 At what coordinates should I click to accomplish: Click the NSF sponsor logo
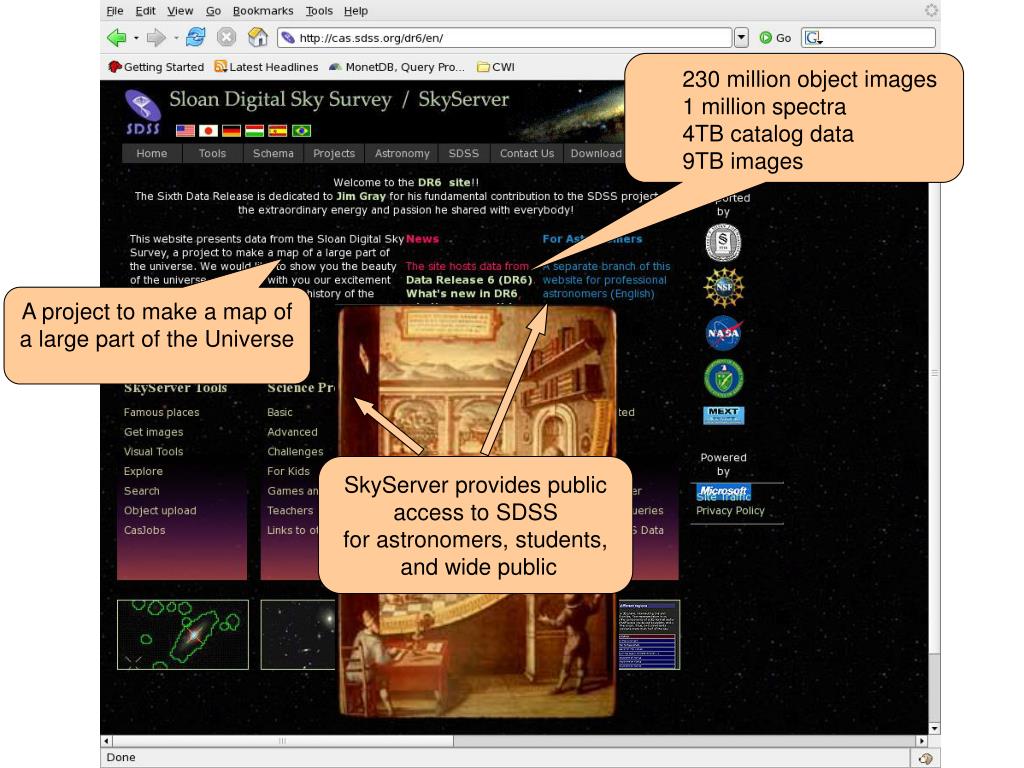click(x=724, y=287)
